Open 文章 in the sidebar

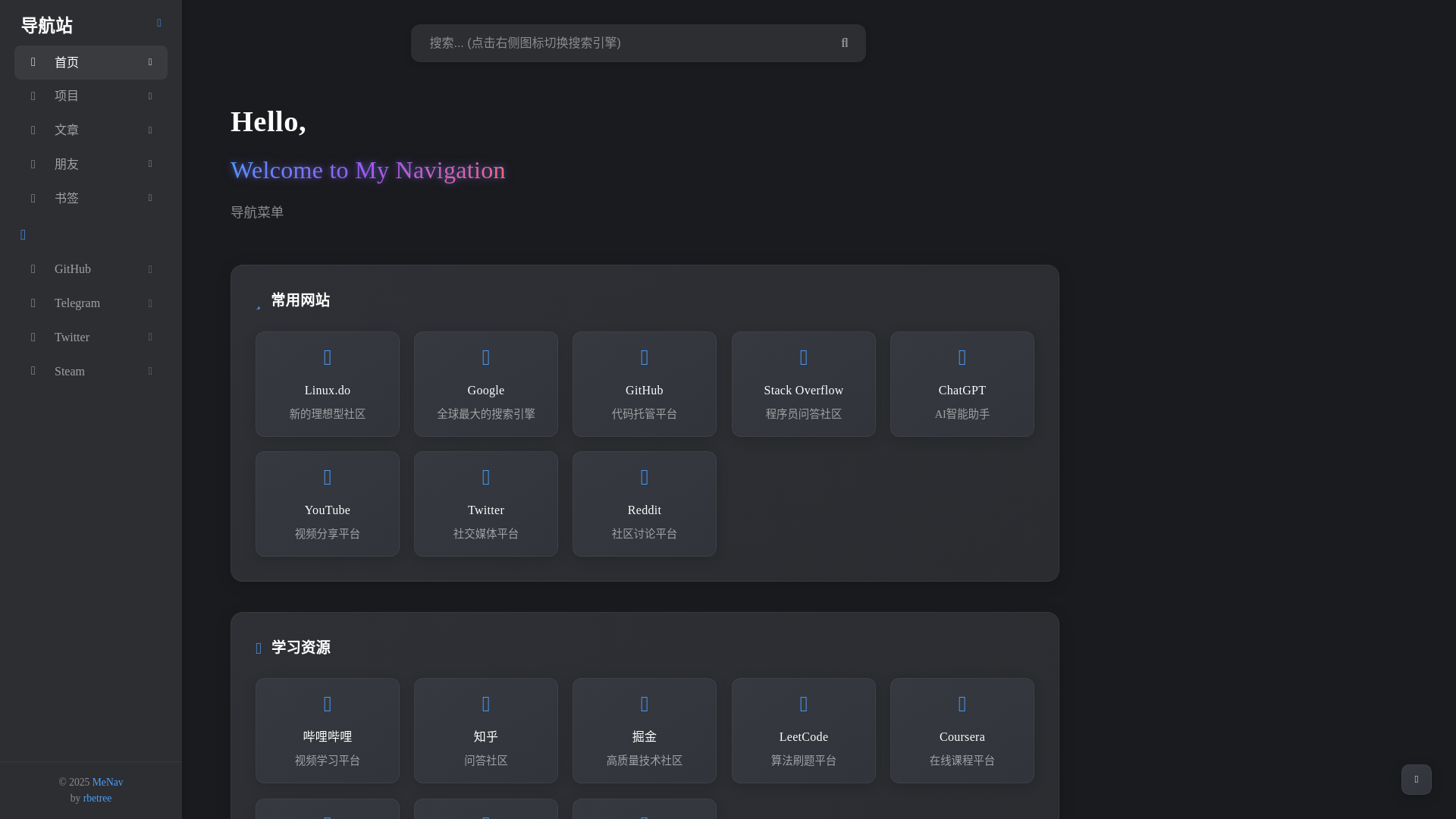click(x=91, y=130)
